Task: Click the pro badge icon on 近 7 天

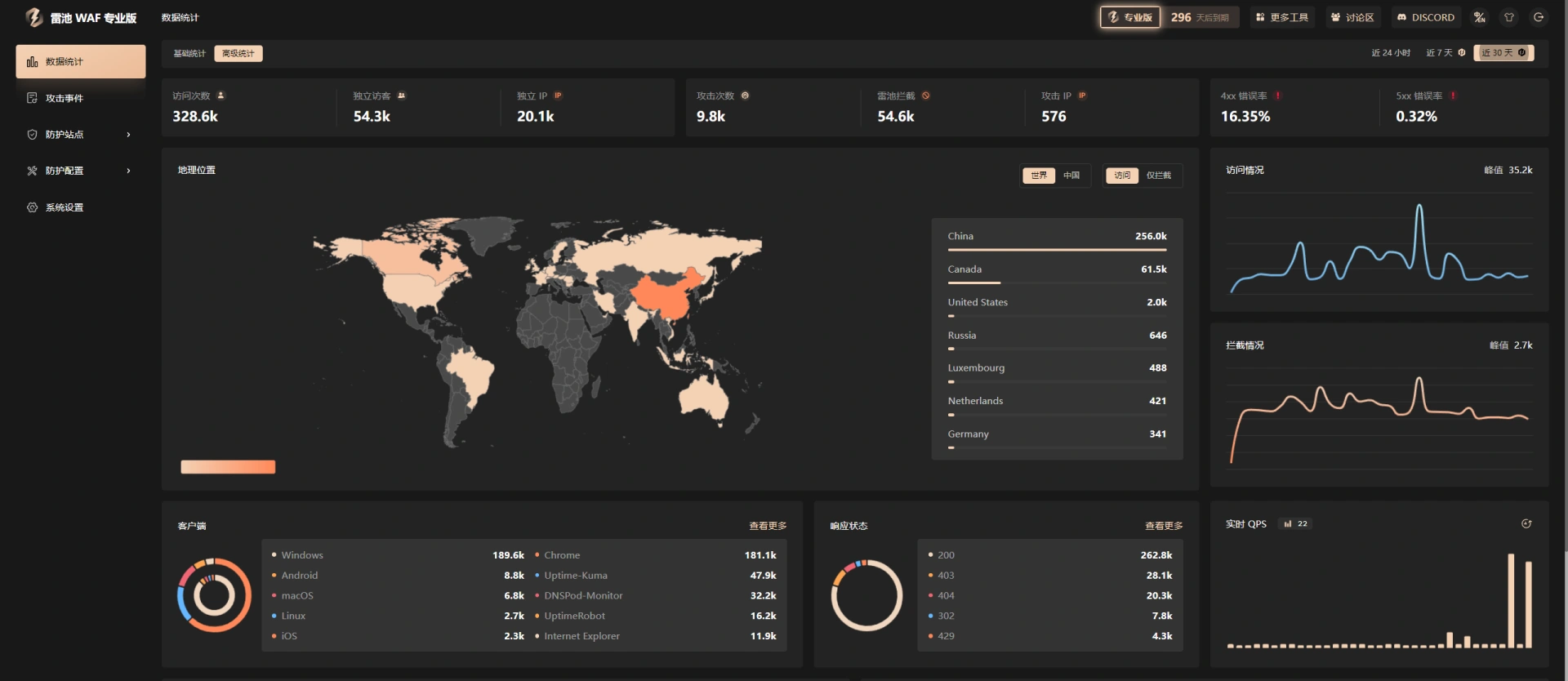Action: [x=1461, y=52]
